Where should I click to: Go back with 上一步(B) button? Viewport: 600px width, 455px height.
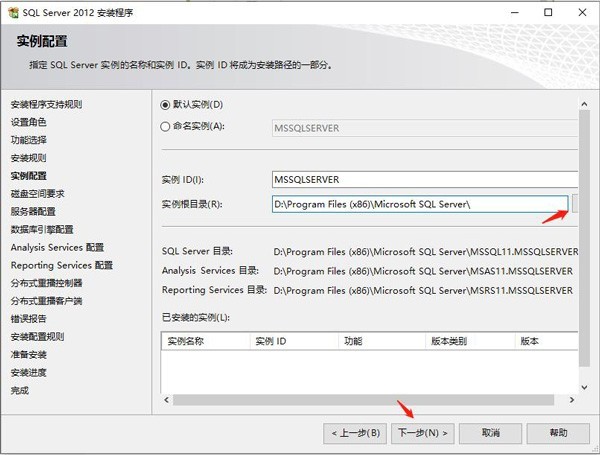click(x=355, y=433)
